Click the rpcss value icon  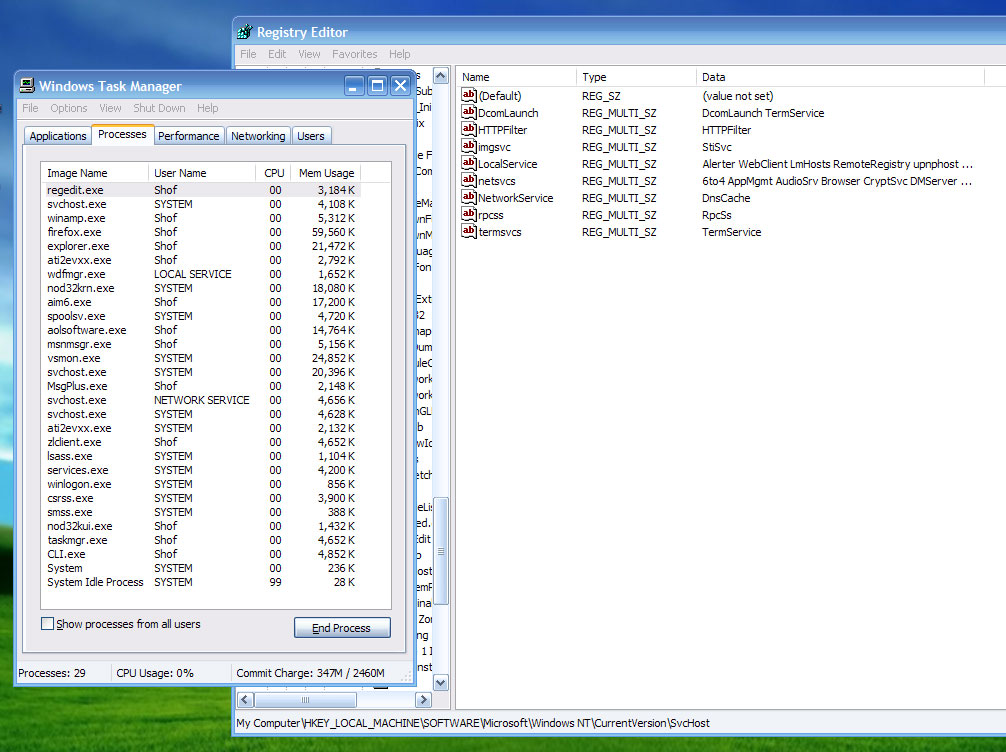point(469,214)
